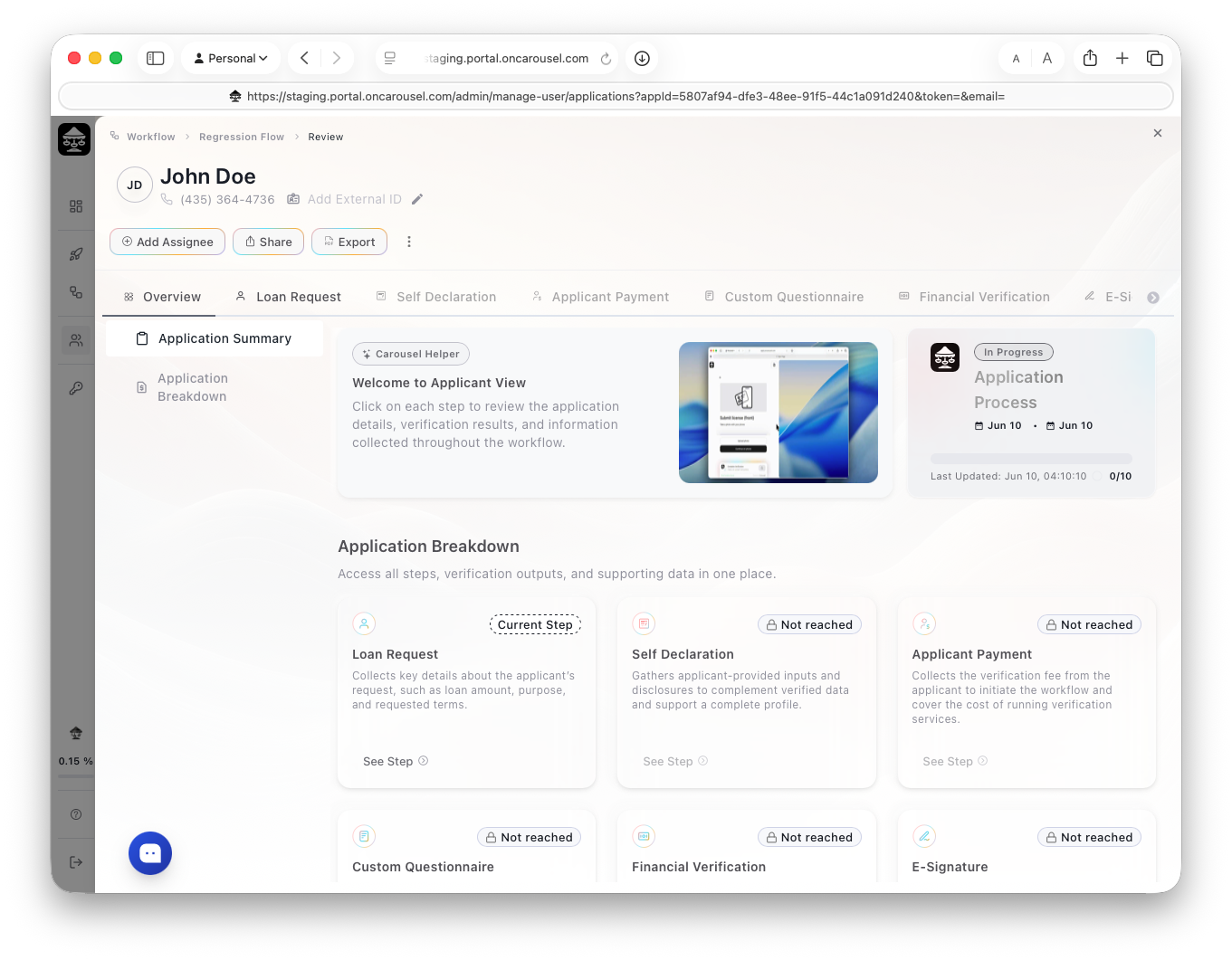Click the Custom Questionnaire card title
Image resolution: width=1232 pixels, height=960 pixels.
point(423,867)
